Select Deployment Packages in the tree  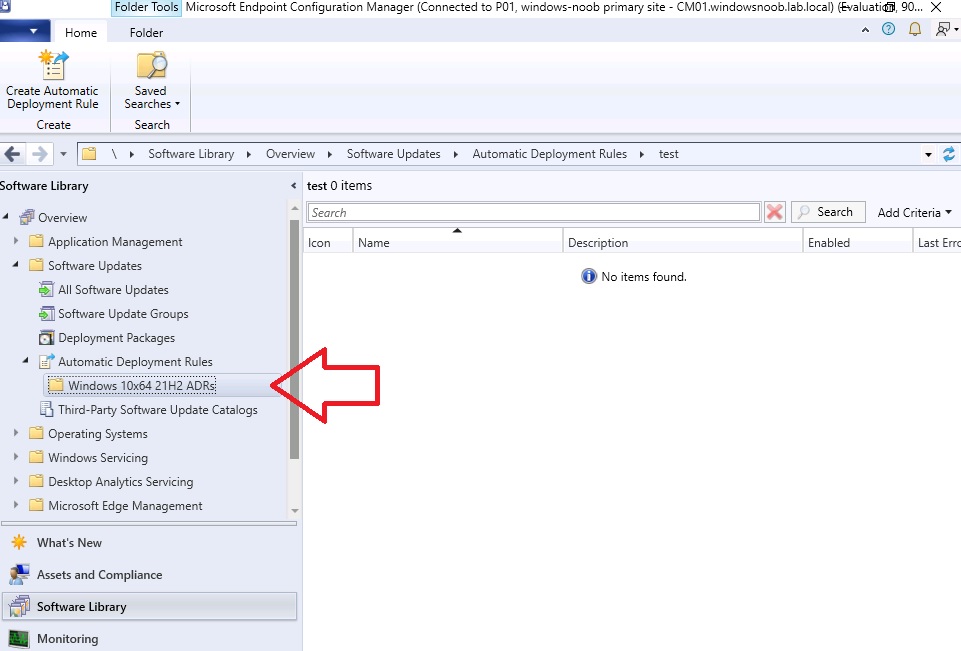point(116,338)
